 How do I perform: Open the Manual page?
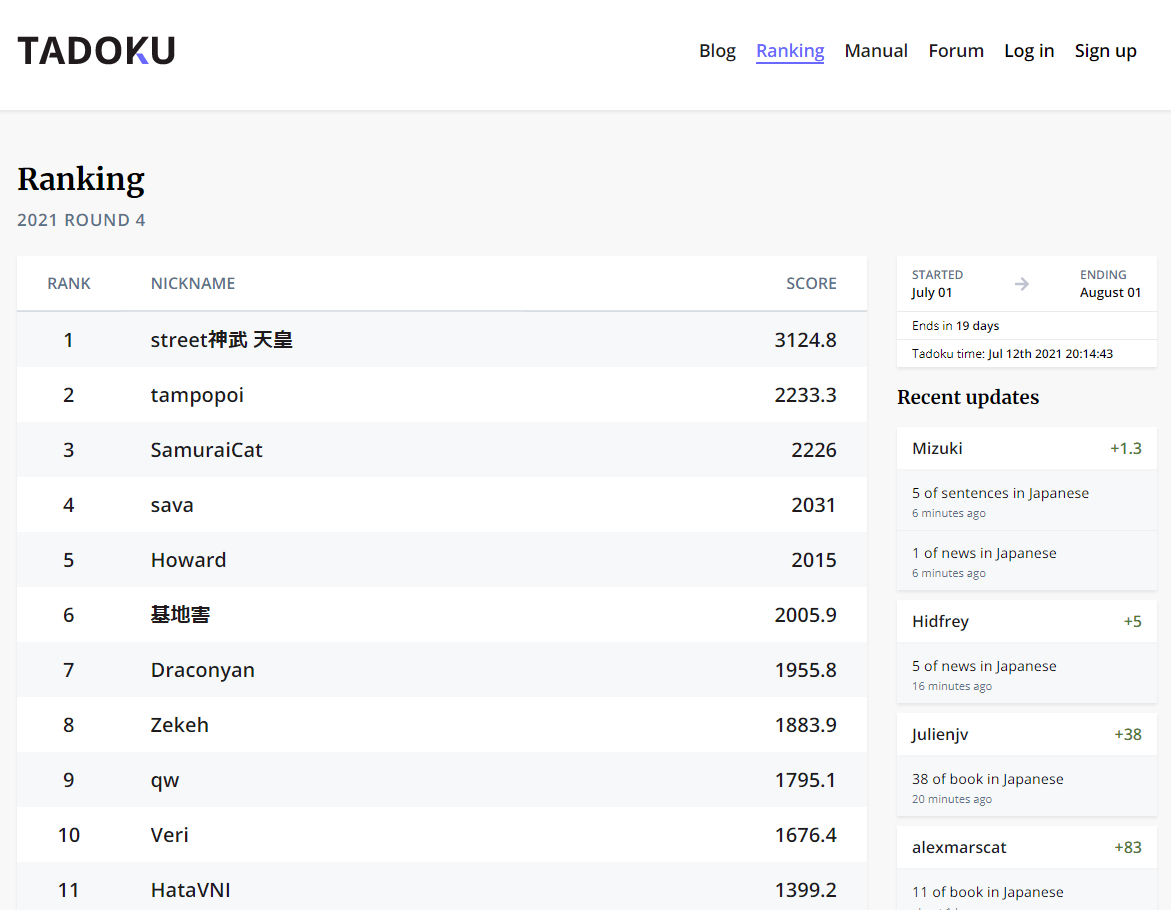(x=875, y=51)
